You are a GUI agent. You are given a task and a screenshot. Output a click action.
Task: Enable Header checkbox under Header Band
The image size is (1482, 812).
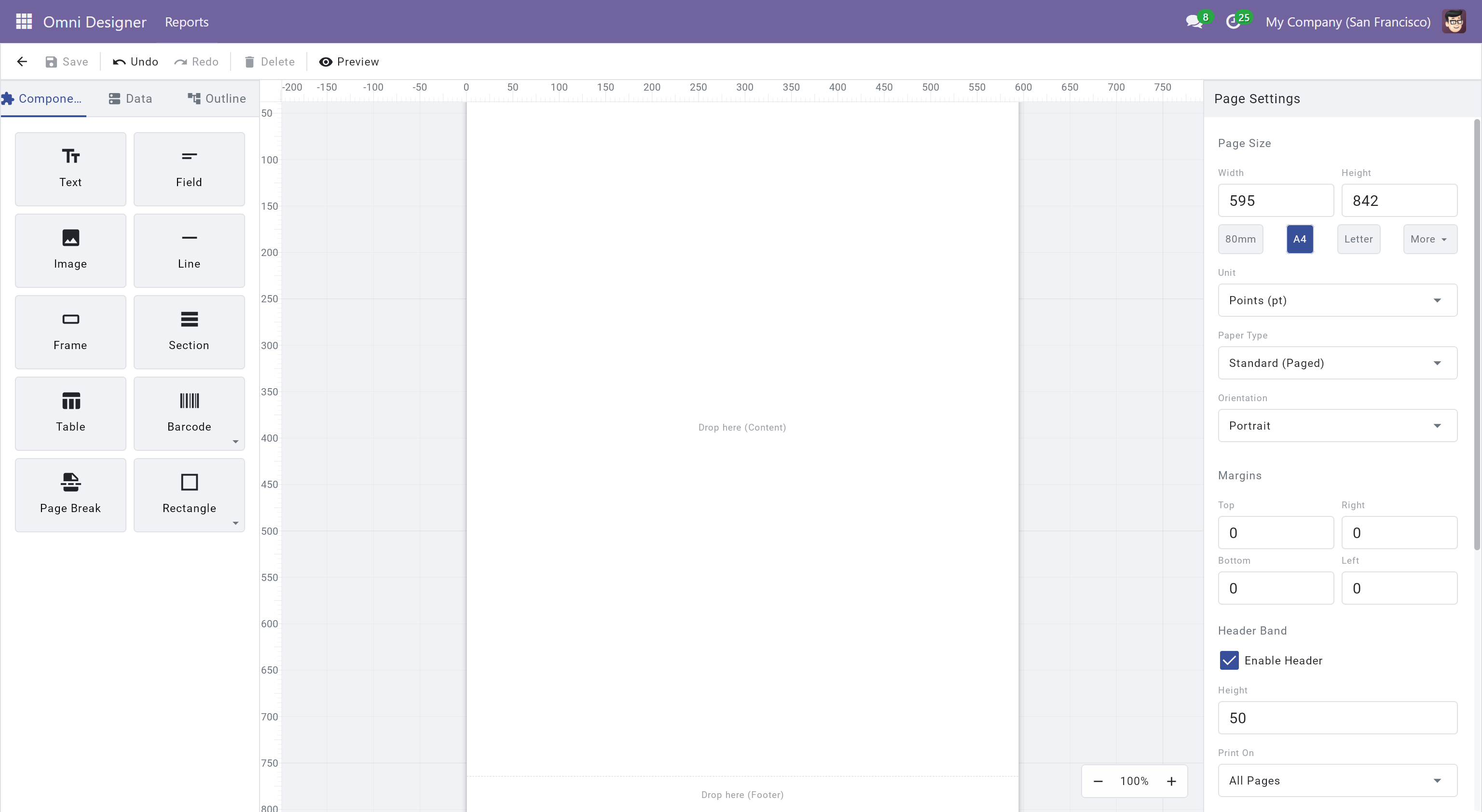[1230, 660]
